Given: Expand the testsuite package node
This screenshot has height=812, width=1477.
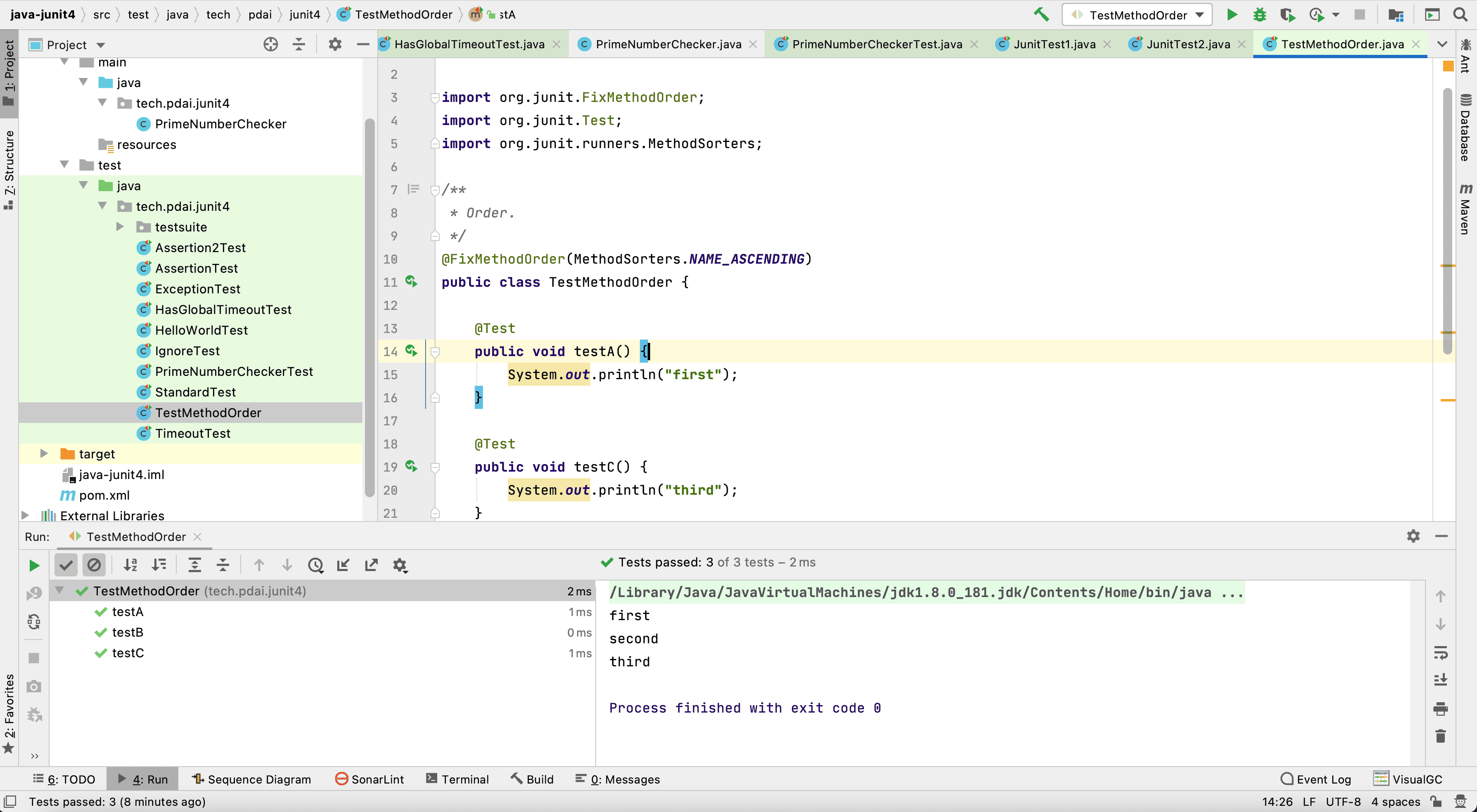Looking at the screenshot, I should click(x=121, y=227).
